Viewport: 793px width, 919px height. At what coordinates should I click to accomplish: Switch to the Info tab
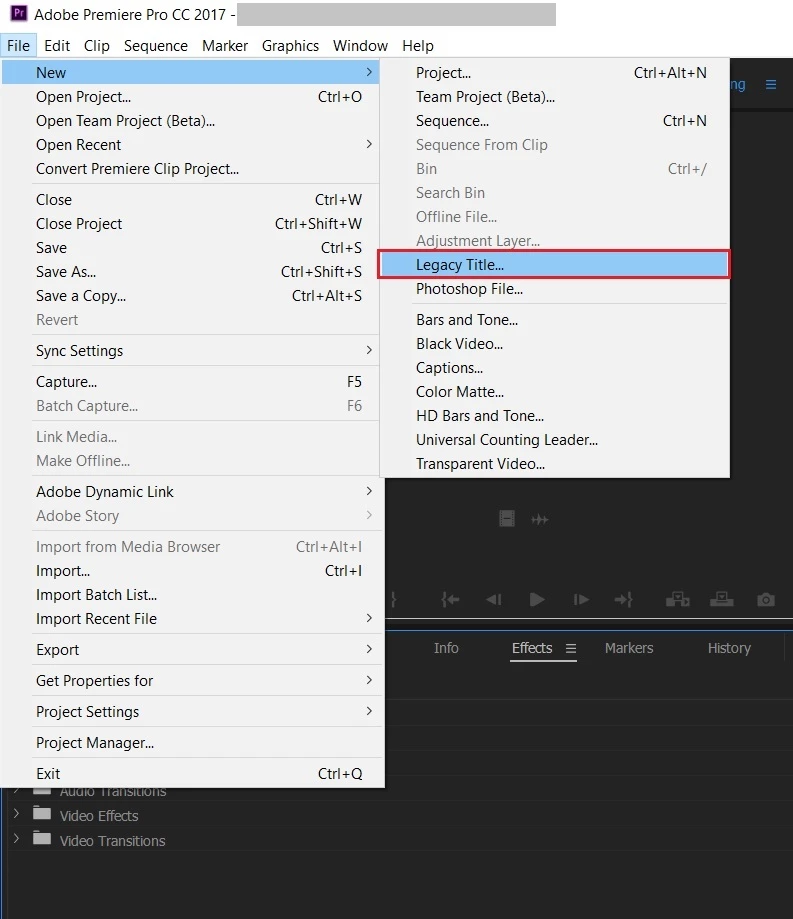point(446,648)
